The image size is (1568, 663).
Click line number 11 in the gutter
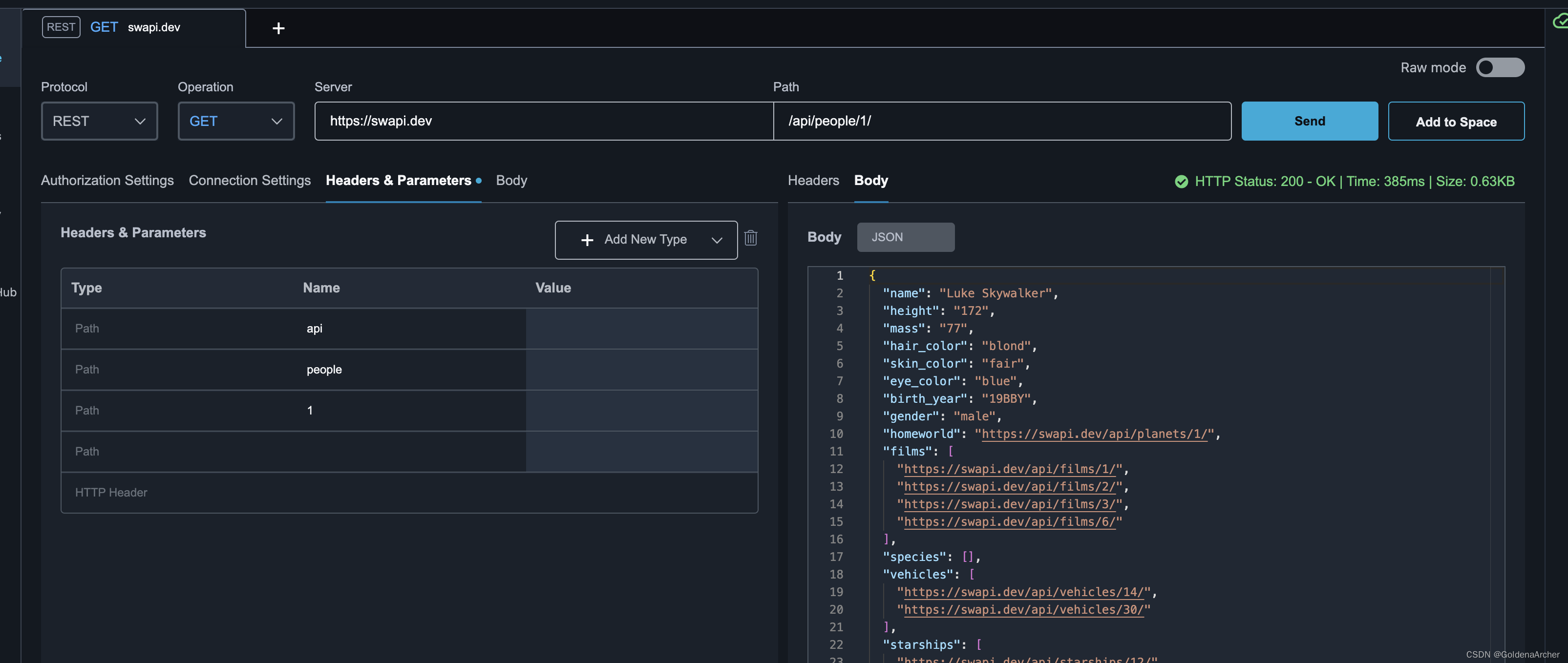836,451
